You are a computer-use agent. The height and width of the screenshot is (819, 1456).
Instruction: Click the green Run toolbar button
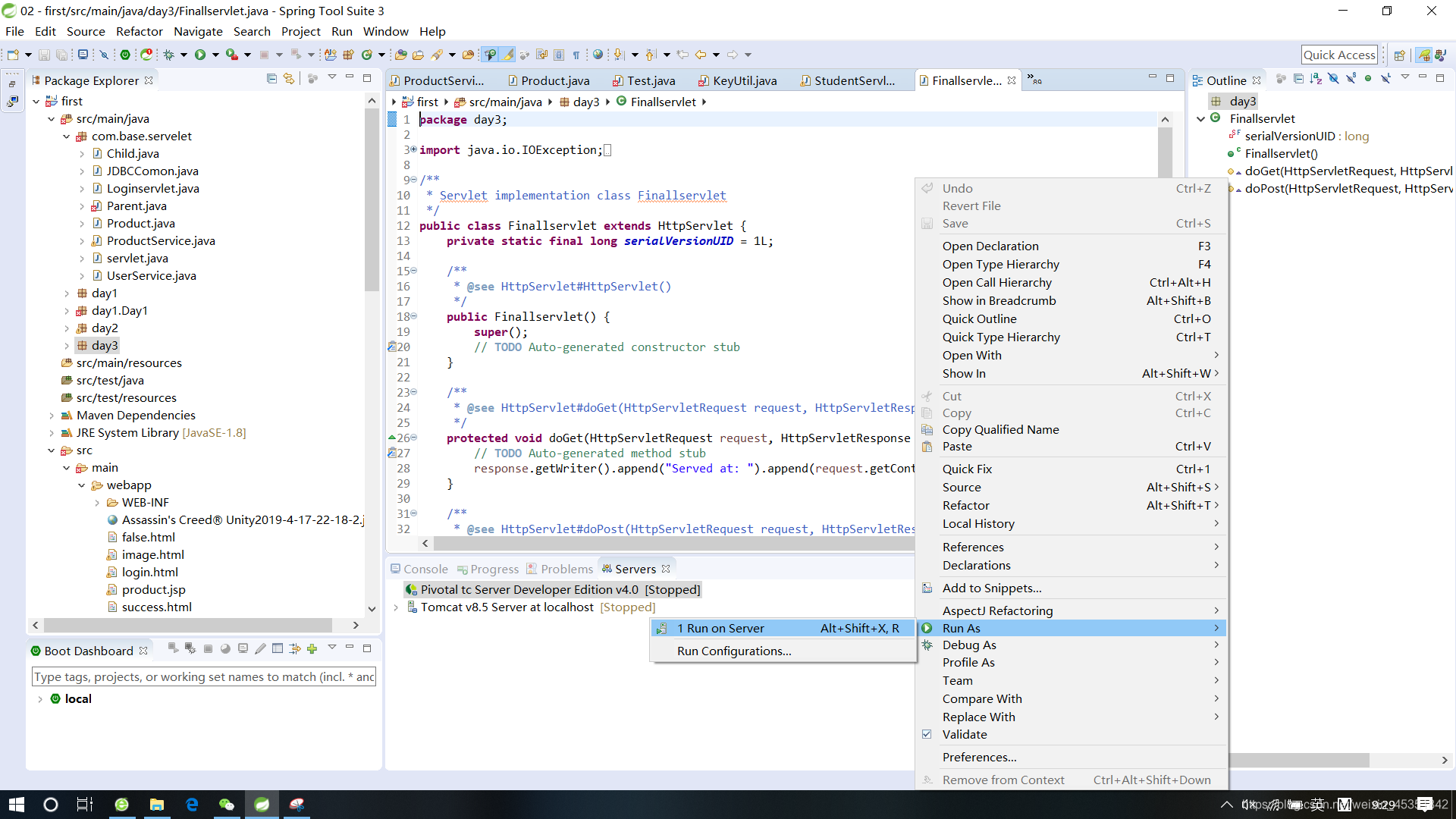(200, 55)
